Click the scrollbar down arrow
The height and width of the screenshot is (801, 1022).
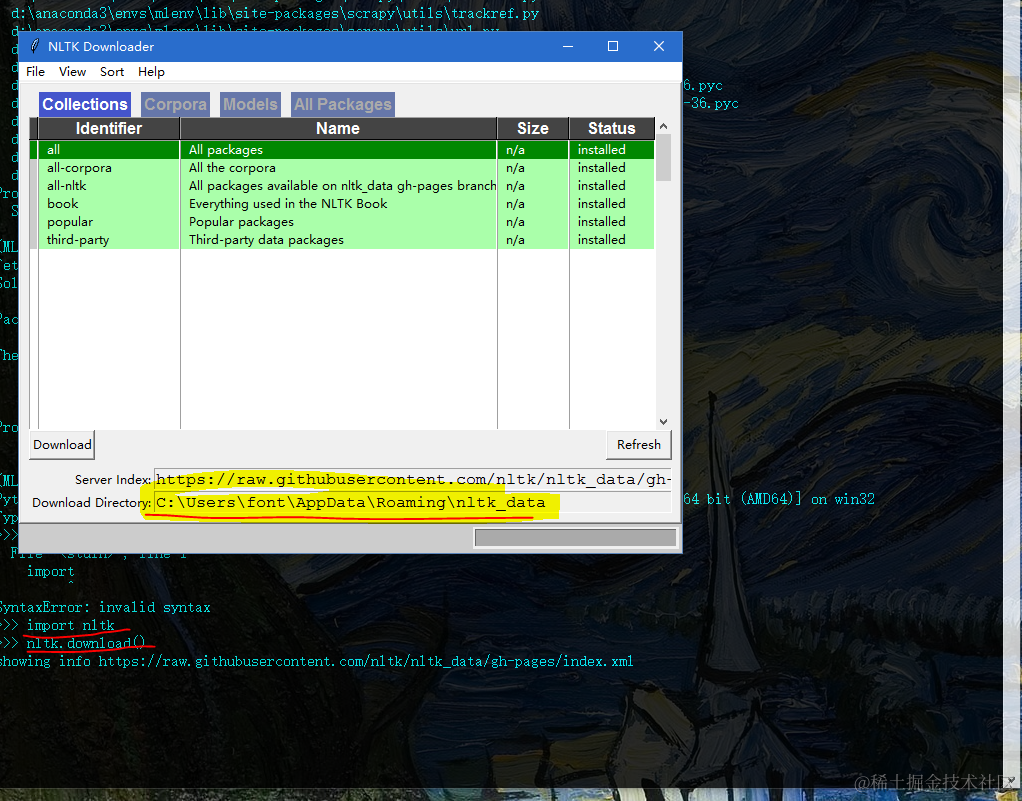(x=664, y=422)
